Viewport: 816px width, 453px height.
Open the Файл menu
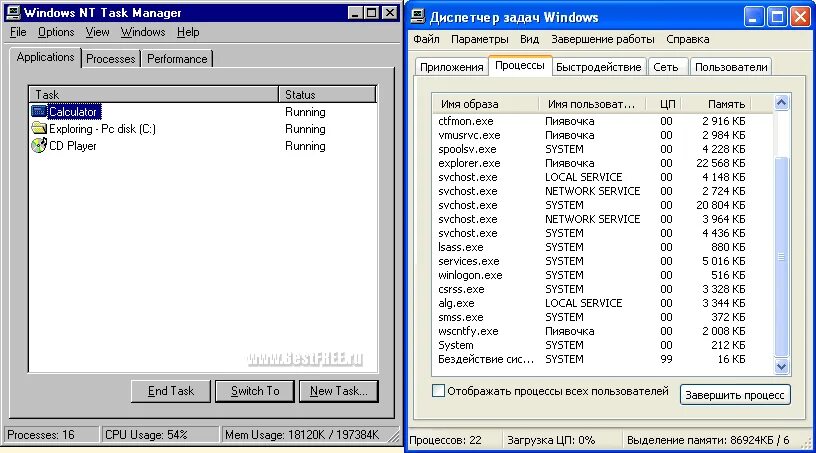[x=426, y=40]
